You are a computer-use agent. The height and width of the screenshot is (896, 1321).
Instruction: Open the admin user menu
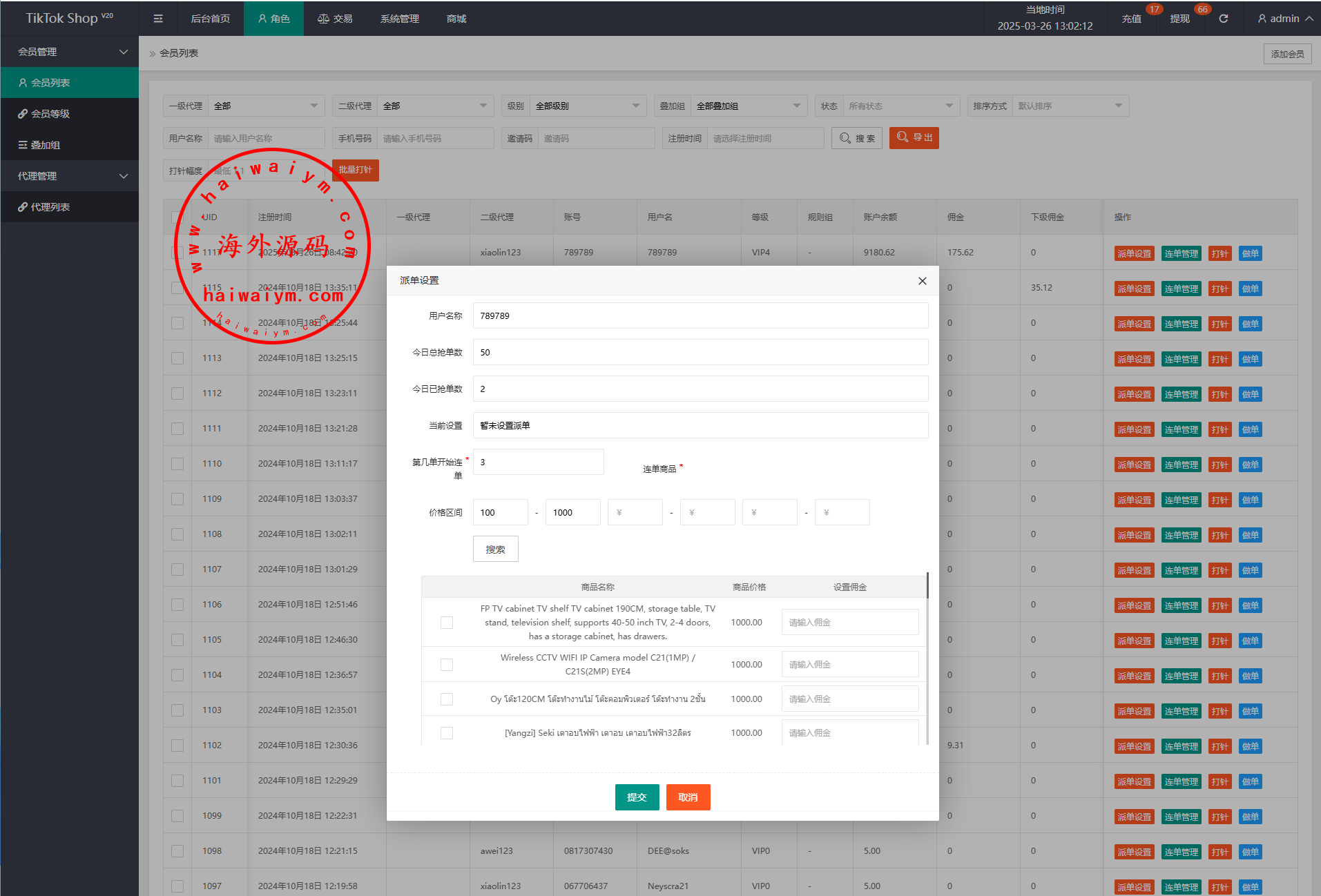[1284, 19]
